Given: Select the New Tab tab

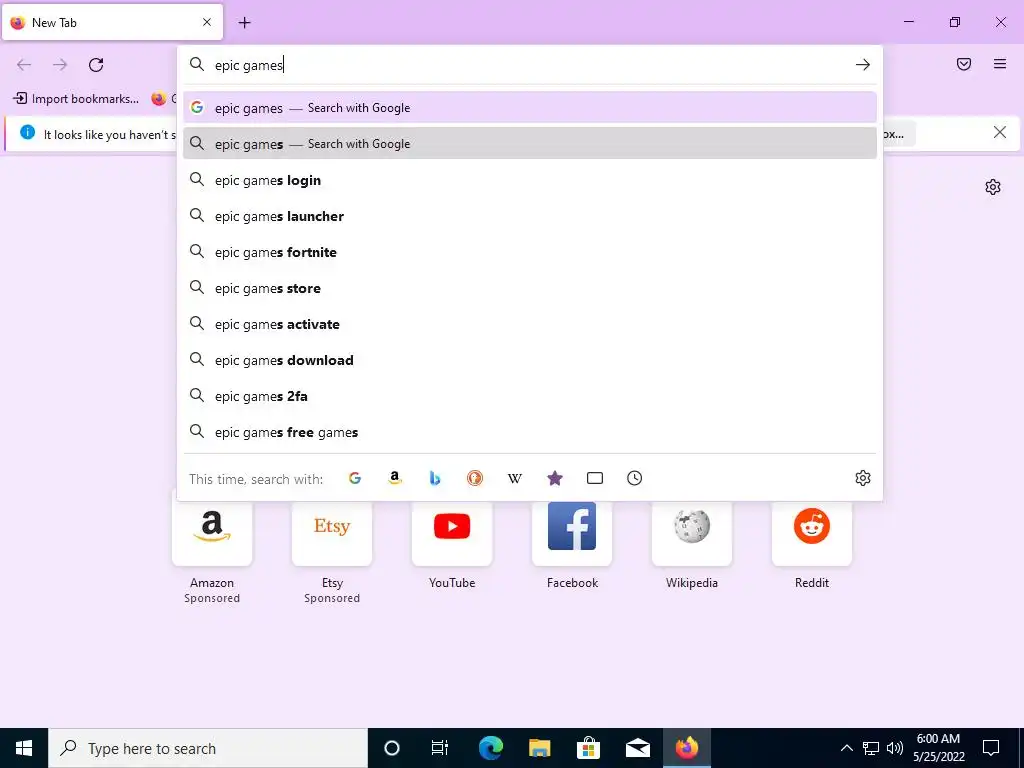Looking at the screenshot, I should coord(112,22).
